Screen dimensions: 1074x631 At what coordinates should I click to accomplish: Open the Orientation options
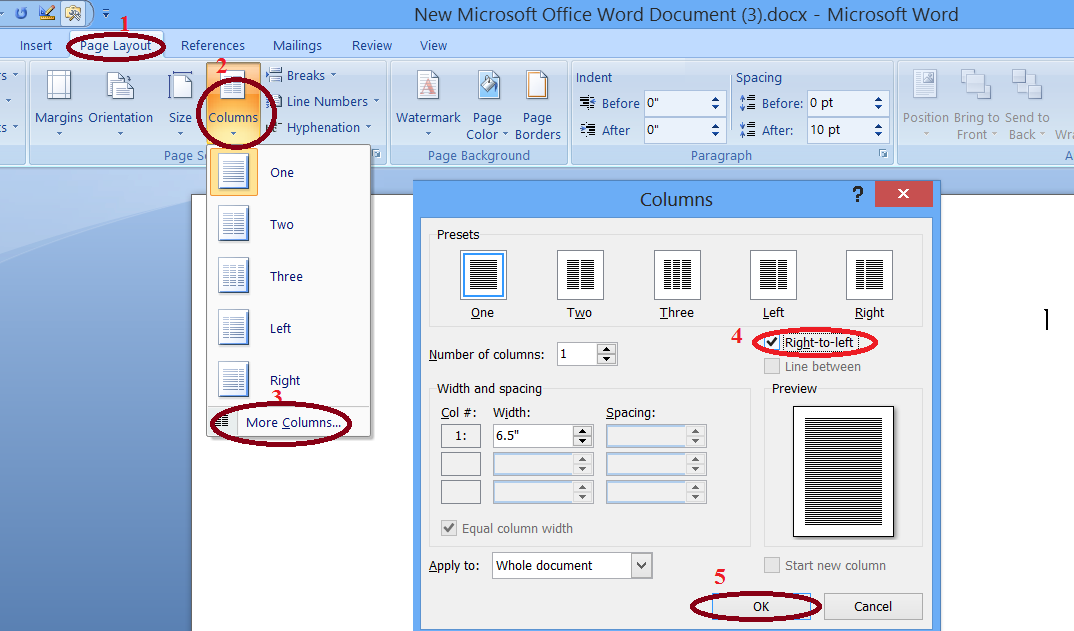[x=121, y=103]
